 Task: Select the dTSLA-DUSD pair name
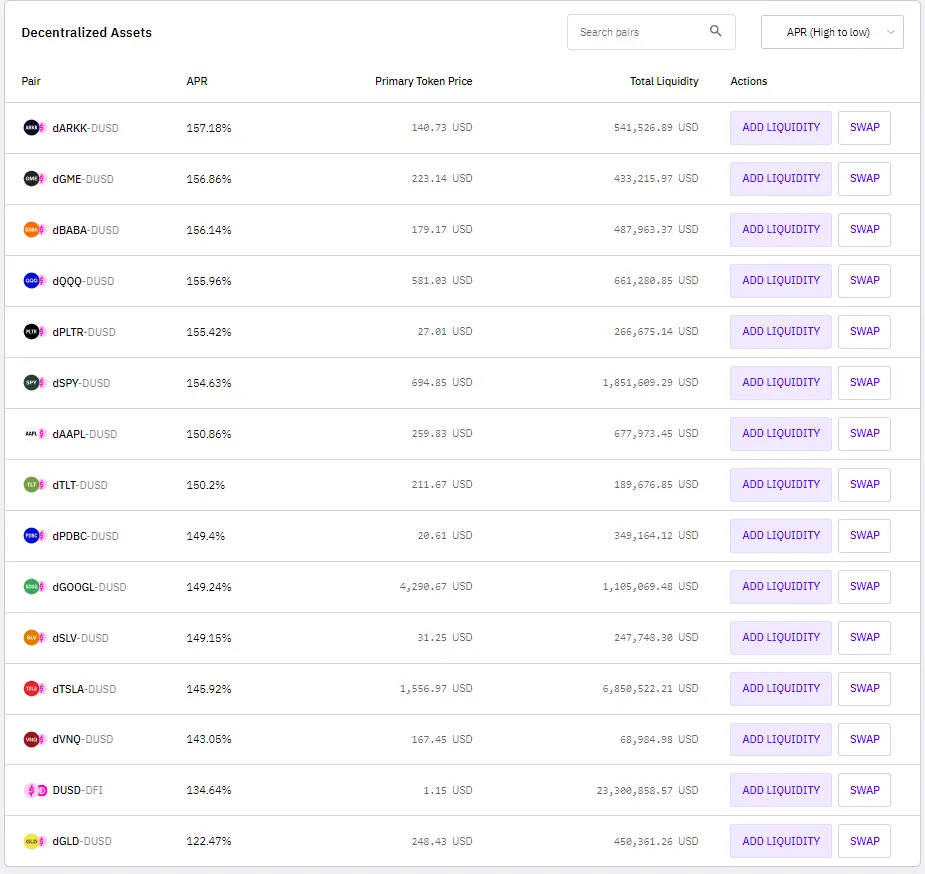[84, 689]
